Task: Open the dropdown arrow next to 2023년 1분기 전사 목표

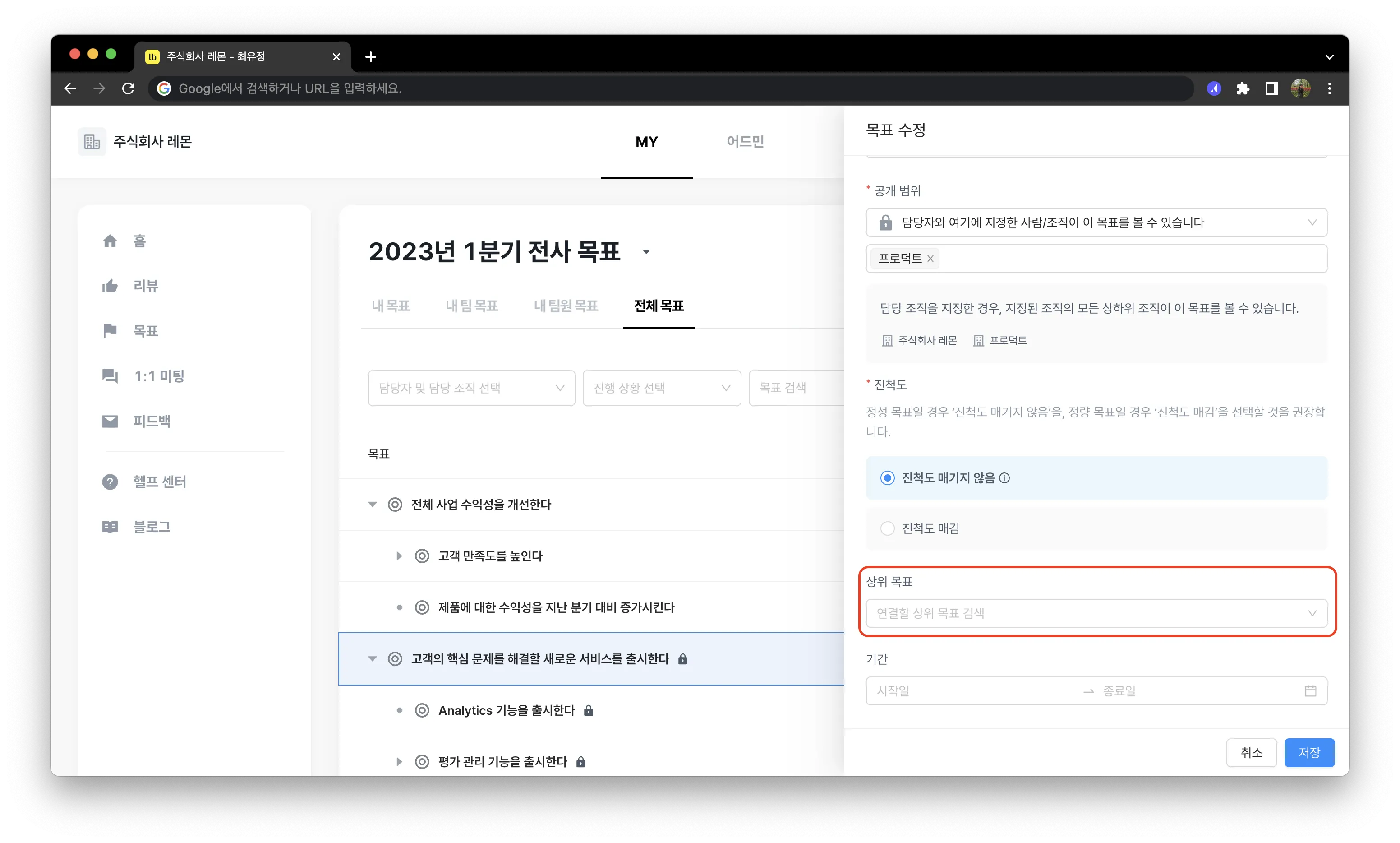Action: tap(646, 252)
